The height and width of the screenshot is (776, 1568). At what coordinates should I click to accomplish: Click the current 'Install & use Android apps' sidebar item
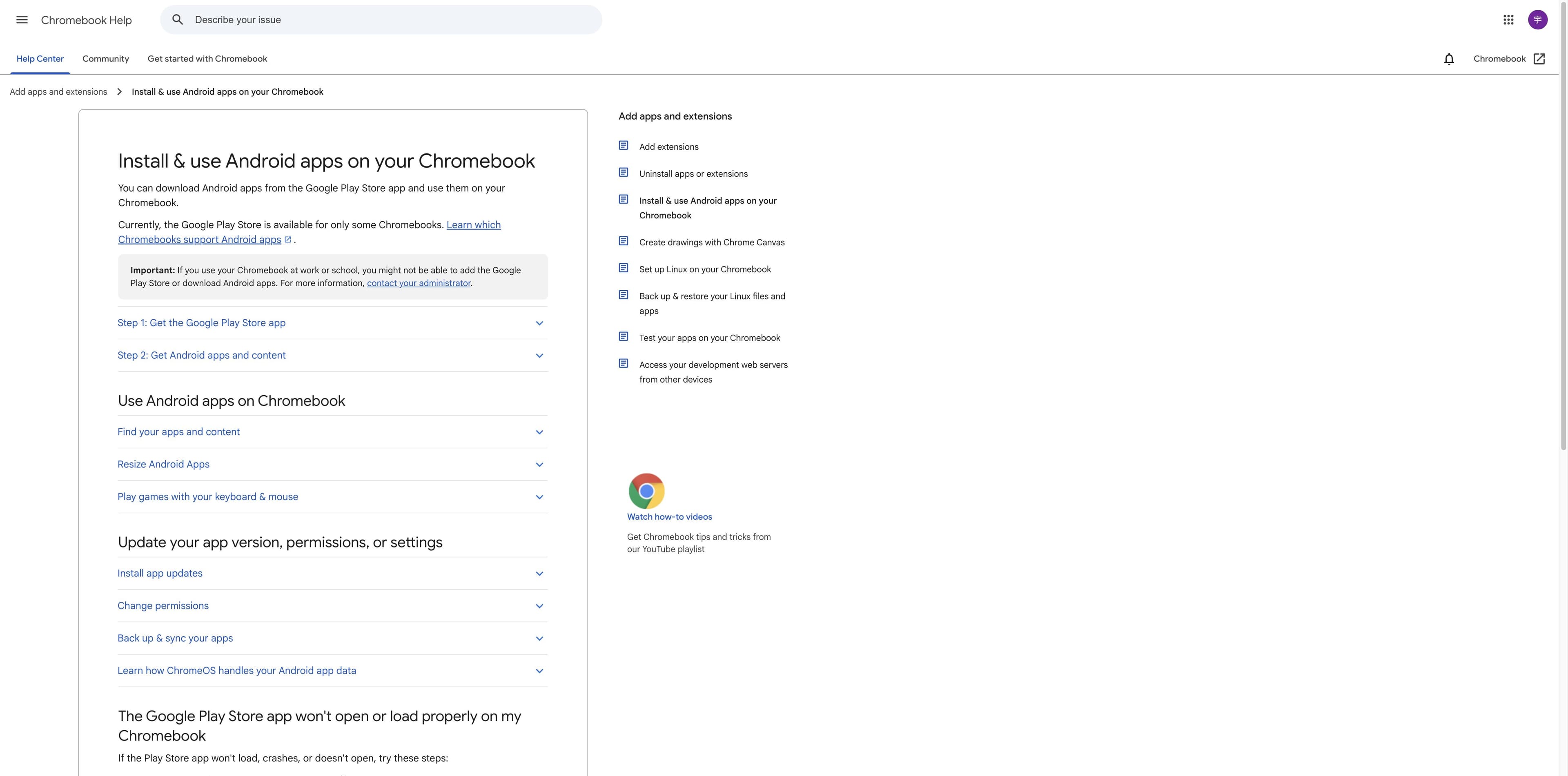pyautogui.click(x=708, y=208)
